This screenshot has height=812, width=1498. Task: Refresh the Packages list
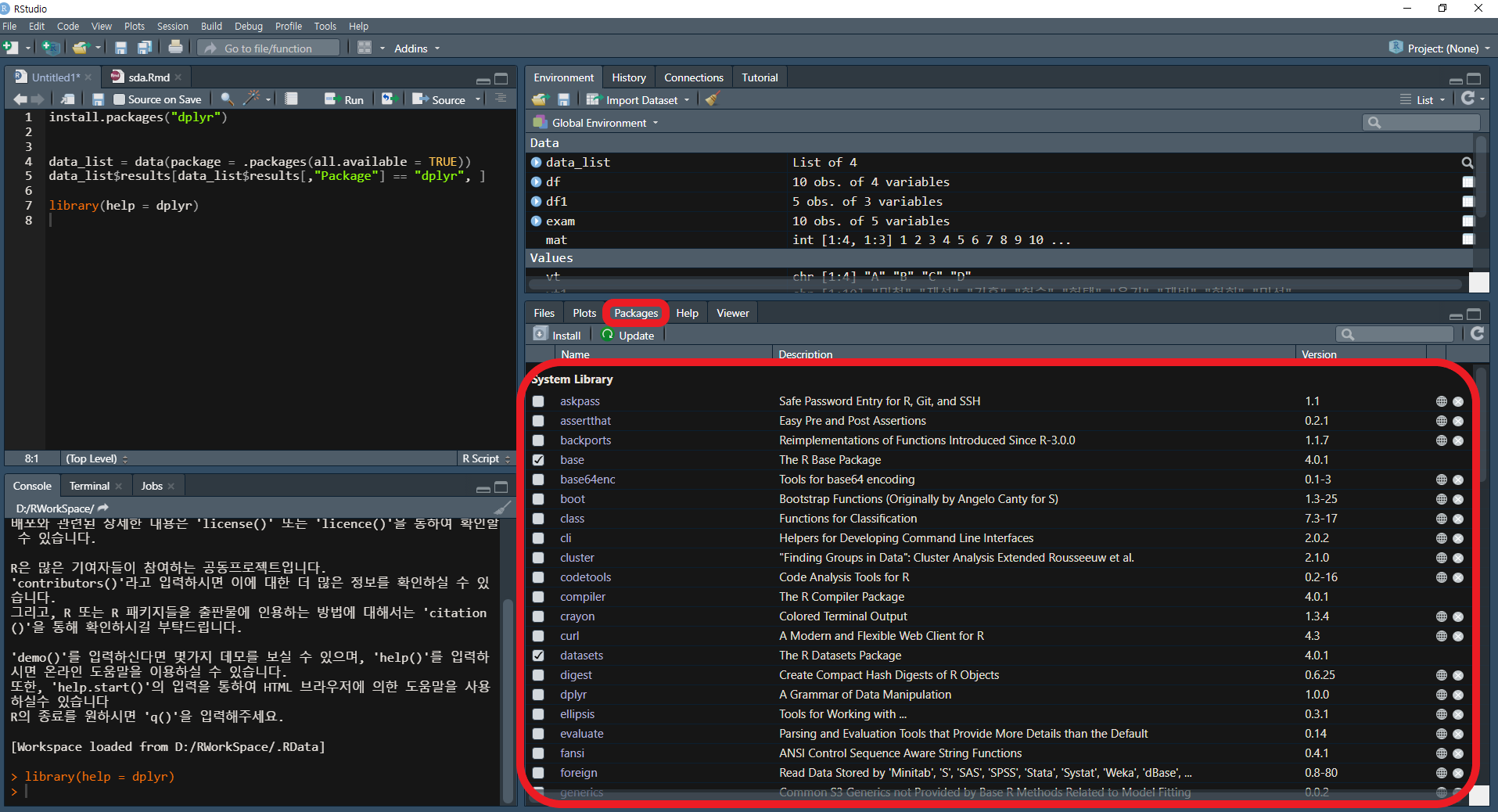1477,334
